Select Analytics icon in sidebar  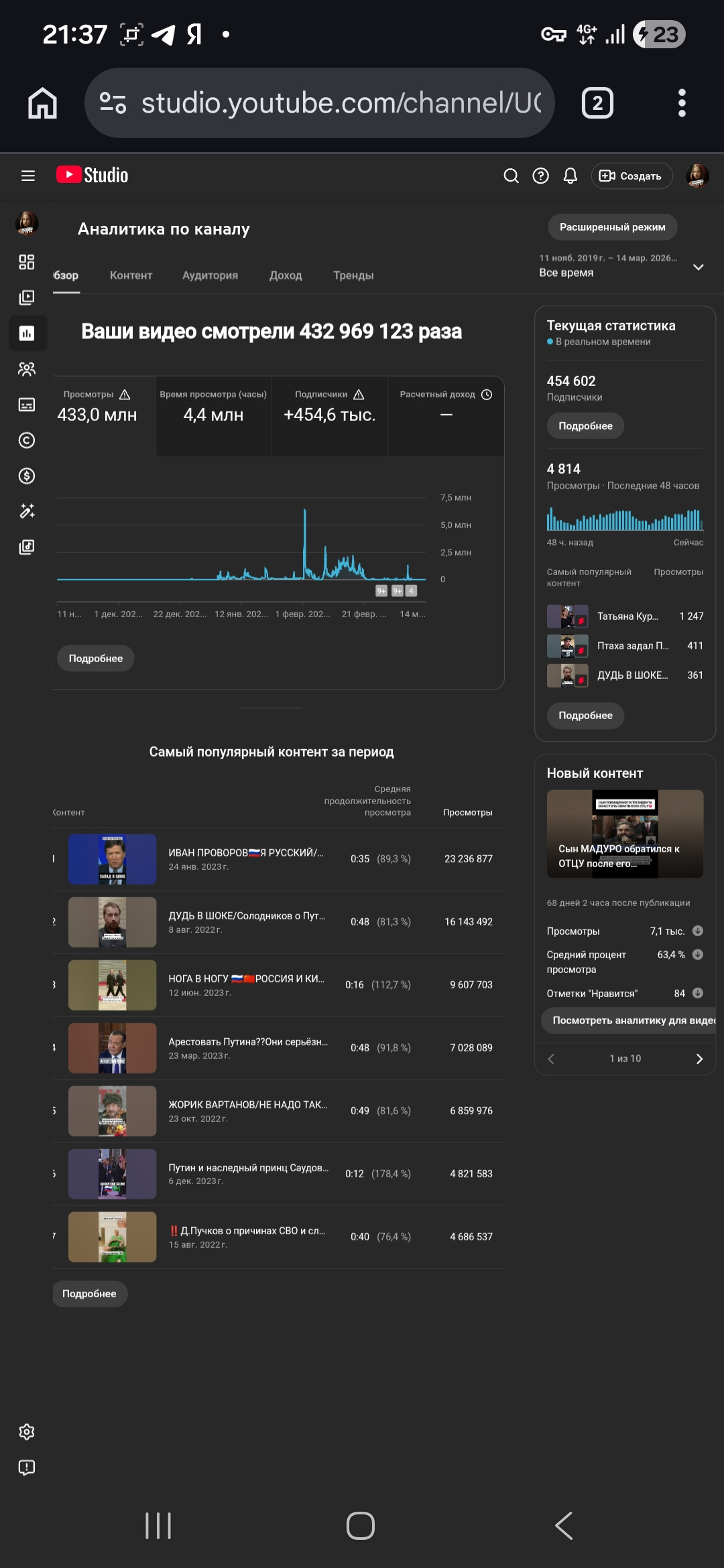27,333
